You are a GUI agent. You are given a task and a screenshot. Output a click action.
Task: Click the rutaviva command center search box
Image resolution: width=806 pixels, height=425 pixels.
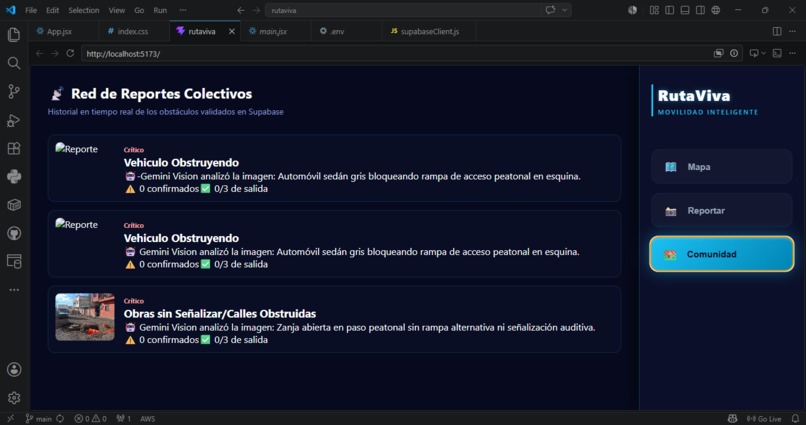coord(418,10)
